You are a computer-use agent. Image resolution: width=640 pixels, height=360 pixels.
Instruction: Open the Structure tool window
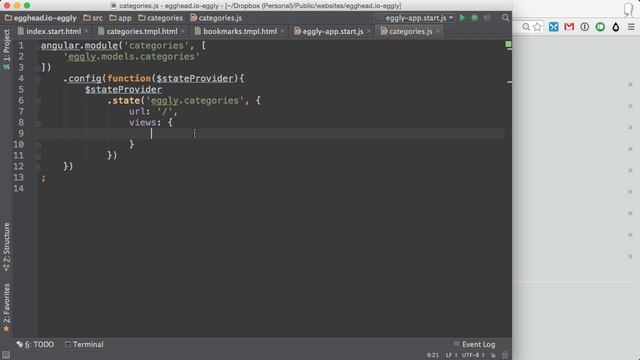(x=6, y=247)
